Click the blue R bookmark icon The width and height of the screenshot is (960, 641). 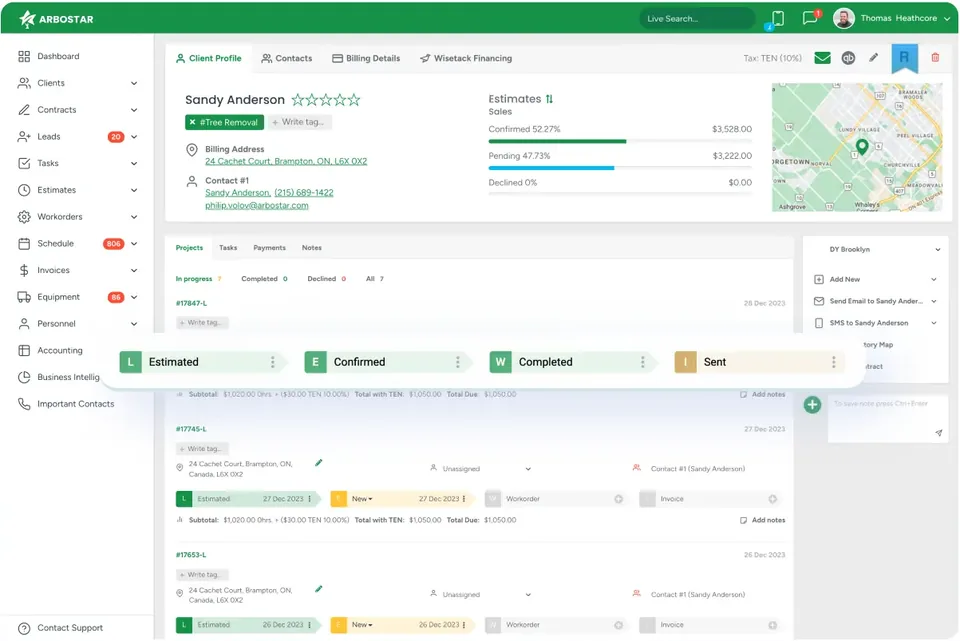click(x=904, y=58)
